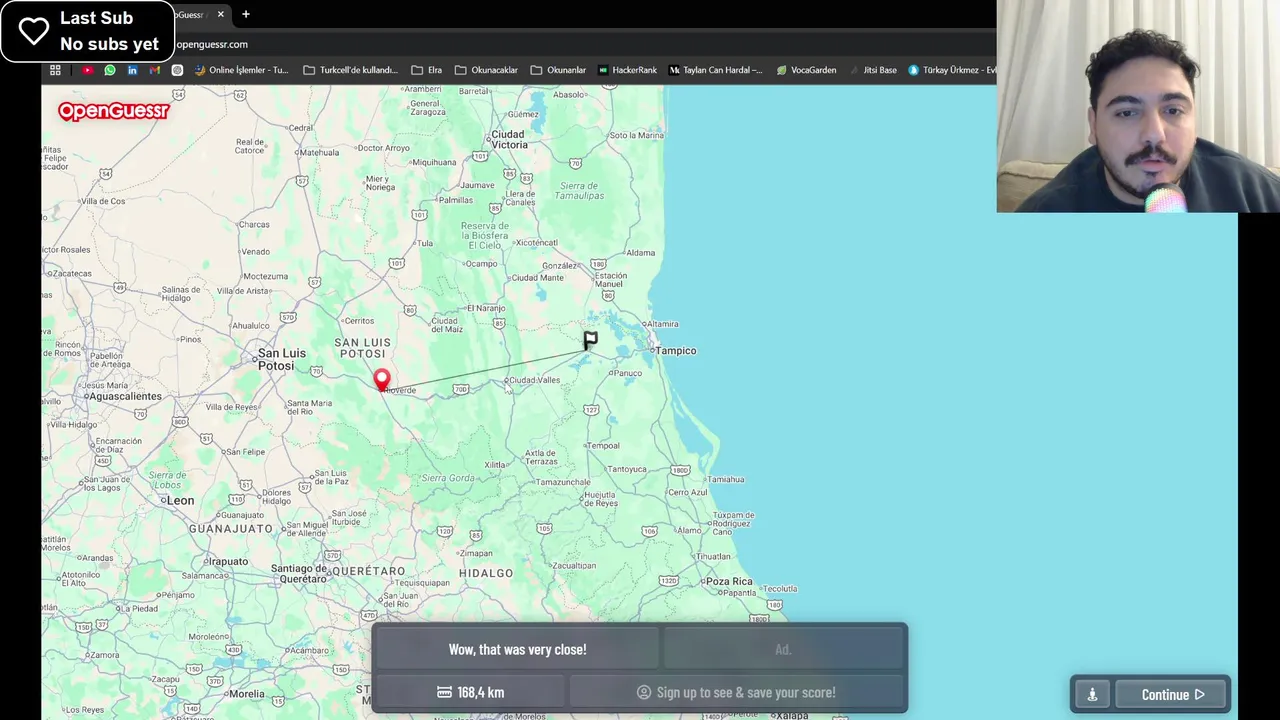Open the Taylan Can Hardal bookmark
This screenshot has height=720, width=1280.
coord(715,70)
